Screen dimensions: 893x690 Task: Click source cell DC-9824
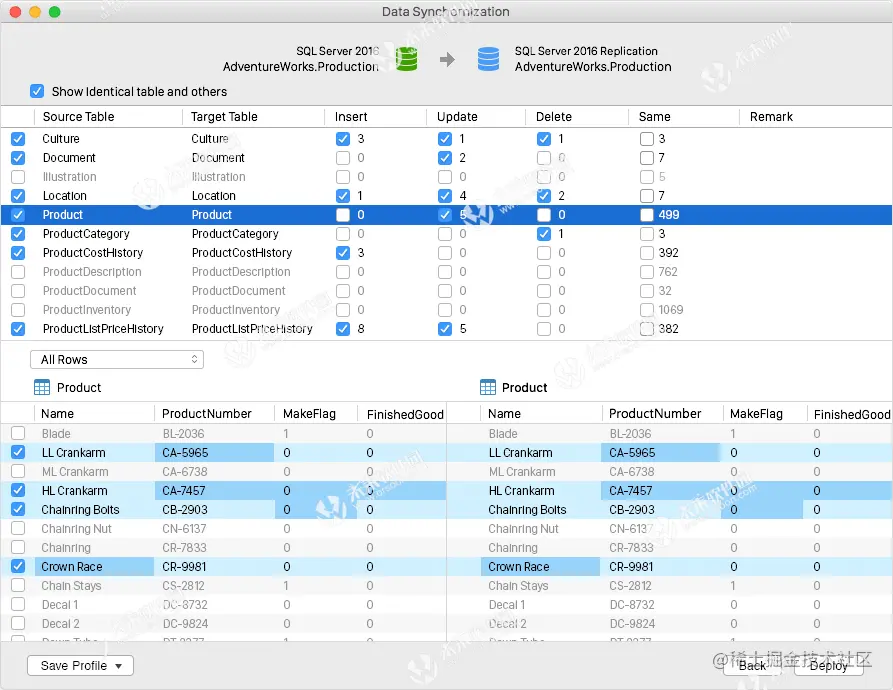pyautogui.click(x=186, y=624)
